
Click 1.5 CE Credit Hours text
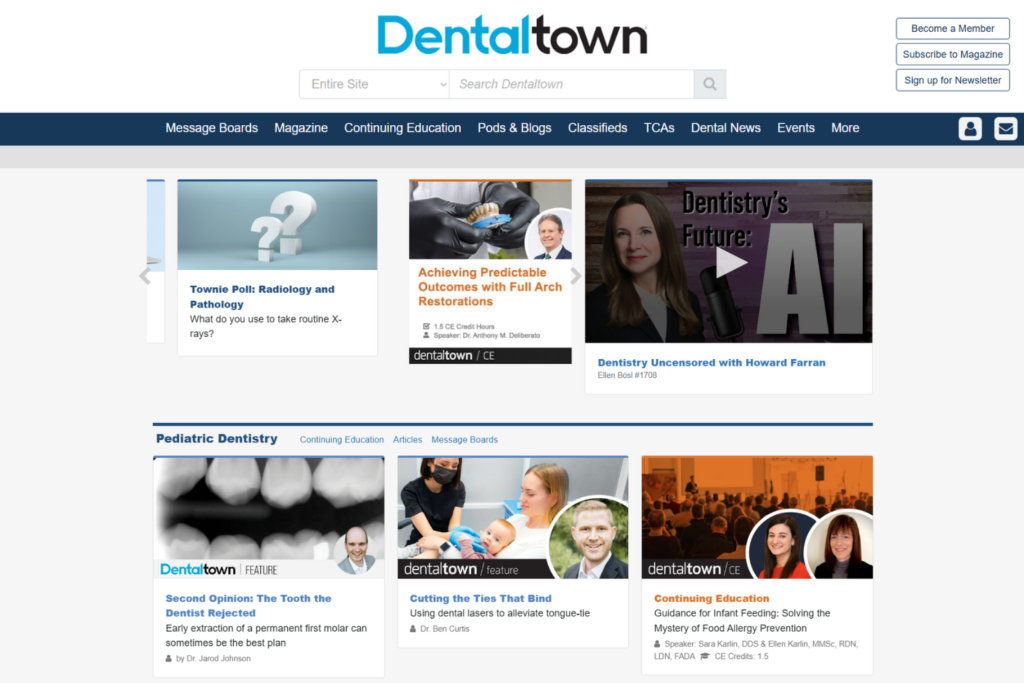click(464, 326)
